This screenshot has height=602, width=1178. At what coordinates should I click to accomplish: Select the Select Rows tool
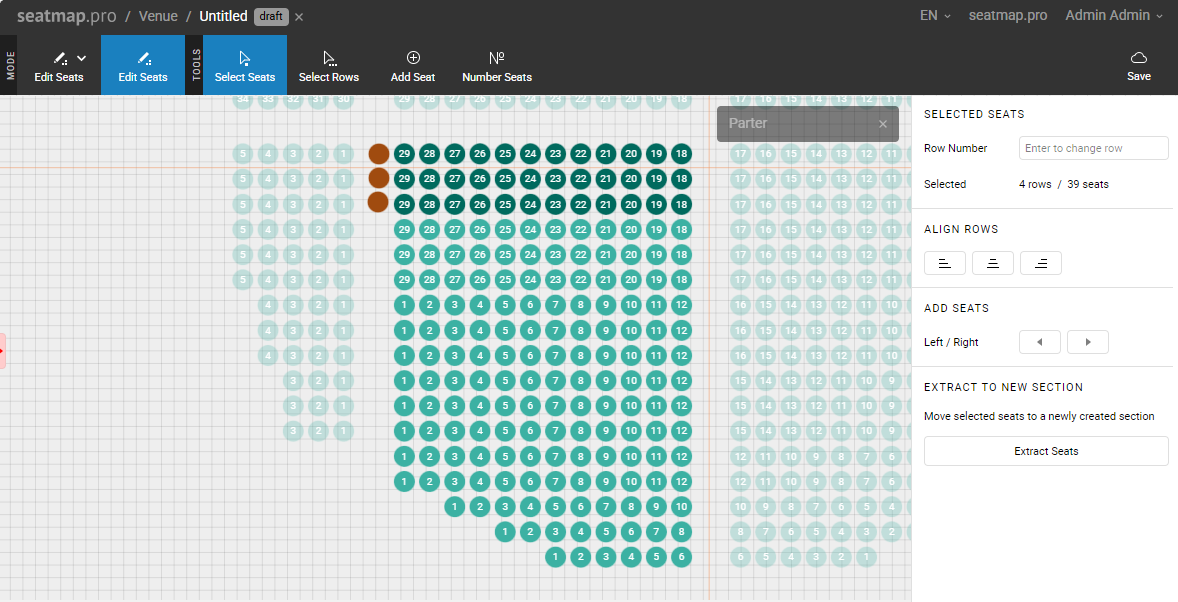pos(328,66)
